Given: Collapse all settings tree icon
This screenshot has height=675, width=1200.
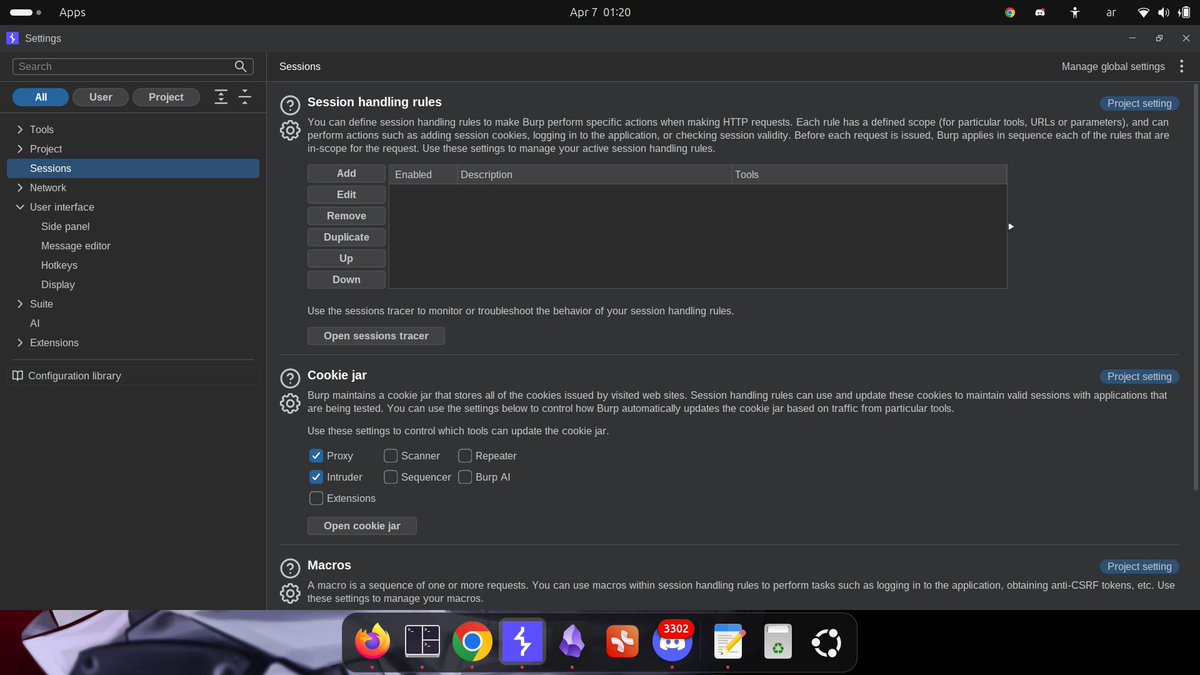Looking at the screenshot, I should pos(244,97).
